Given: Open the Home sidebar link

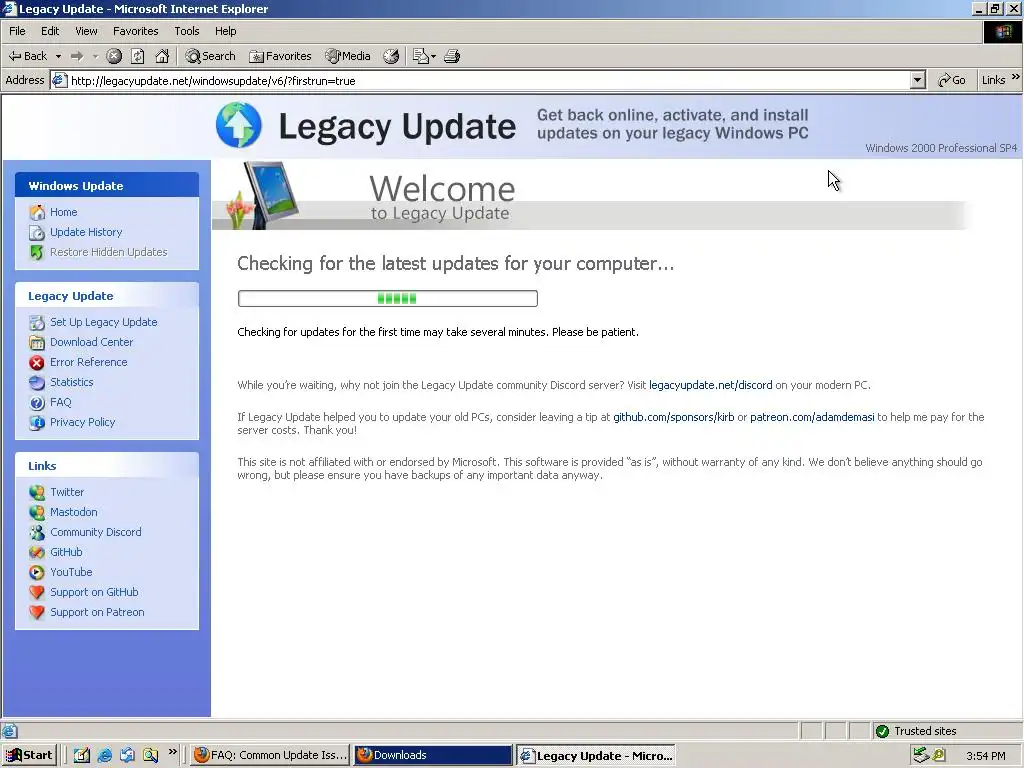Looking at the screenshot, I should pyautogui.click(x=63, y=212).
